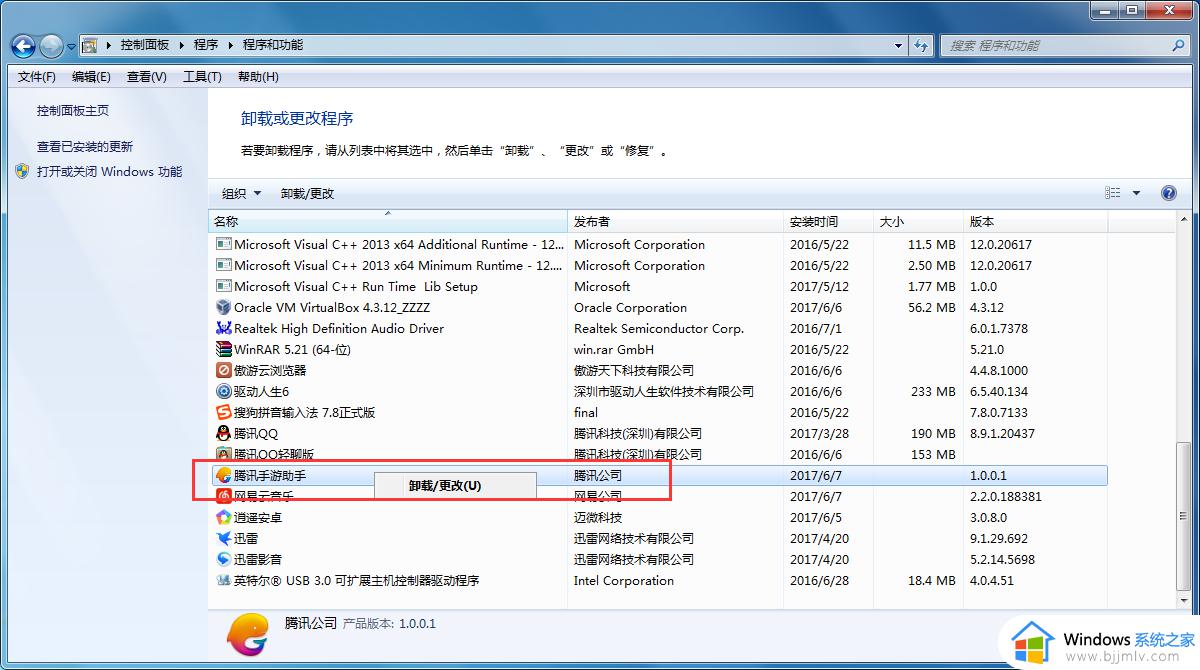The width and height of the screenshot is (1200, 670).
Task: Click publisher Realtek Semiconductor Corp. cell
Action: (659, 329)
